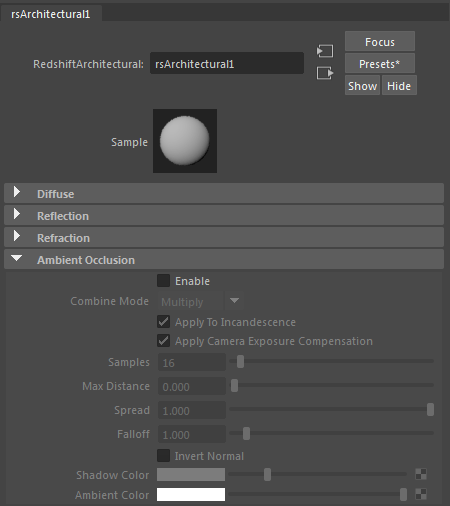This screenshot has width=450, height=506.
Task: Open Shadow Color texture map checker icon
Action: click(421, 474)
